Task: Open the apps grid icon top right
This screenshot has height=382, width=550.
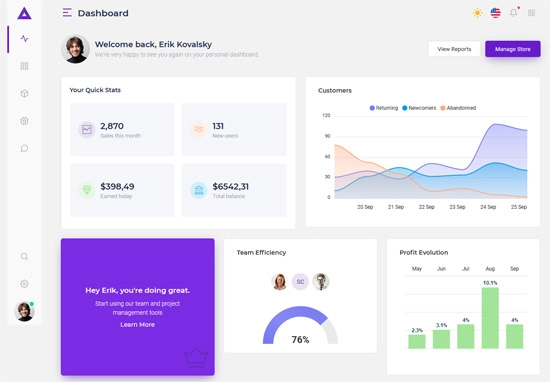Action: coord(531,13)
